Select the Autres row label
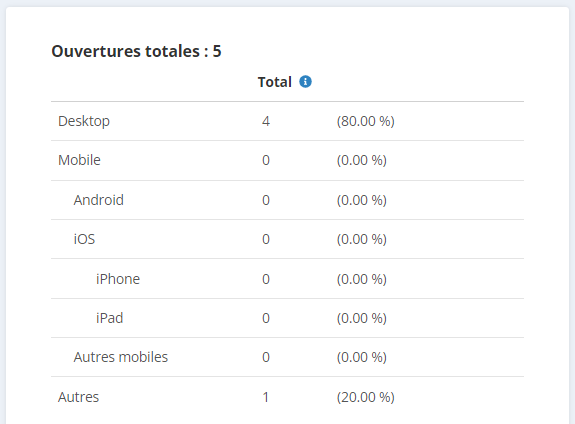The height and width of the screenshot is (424, 575). pos(78,397)
